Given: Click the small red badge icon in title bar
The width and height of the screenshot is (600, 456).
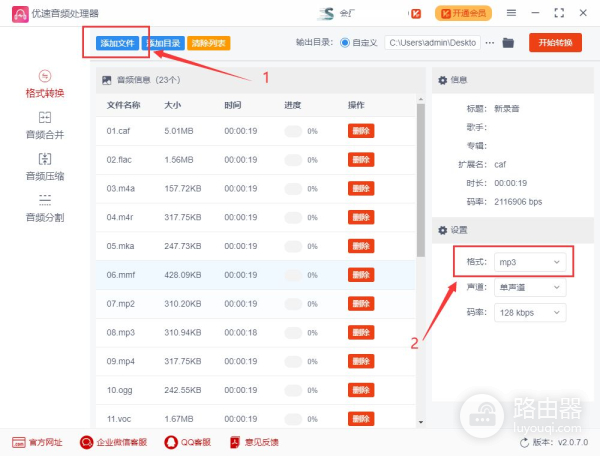Looking at the screenshot, I should tap(416, 14).
